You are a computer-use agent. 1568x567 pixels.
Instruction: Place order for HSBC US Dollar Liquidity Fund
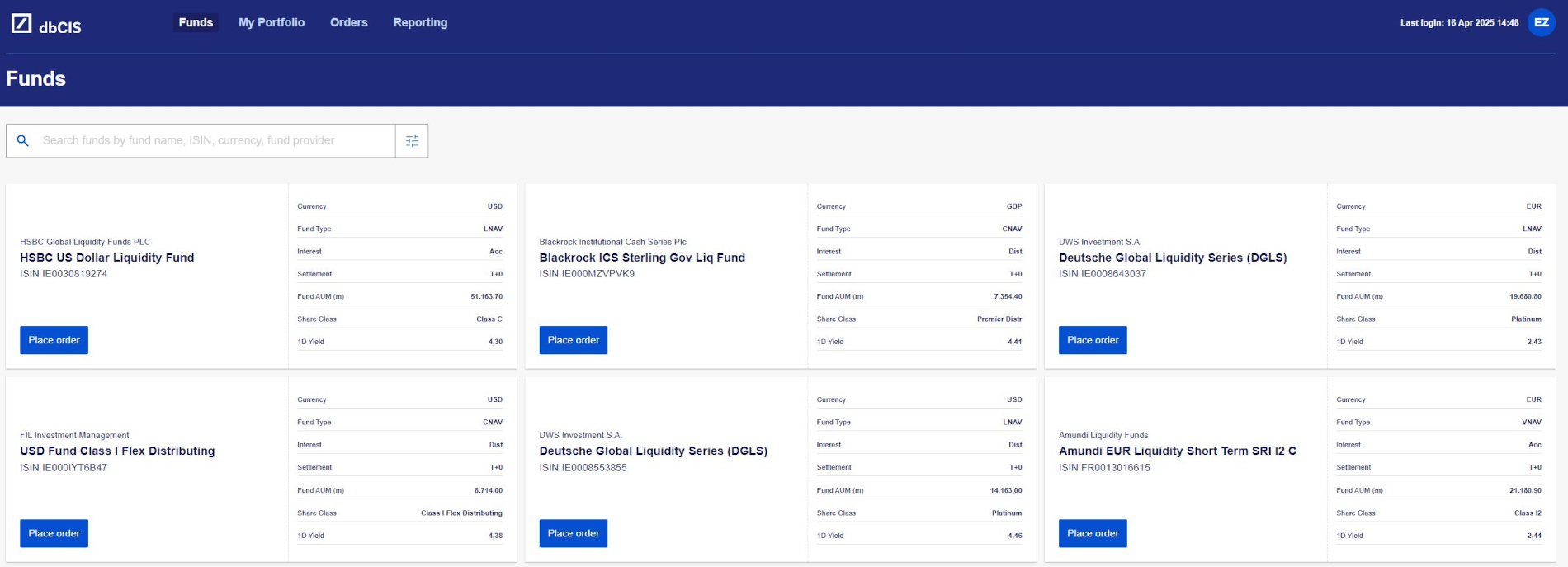coord(54,340)
